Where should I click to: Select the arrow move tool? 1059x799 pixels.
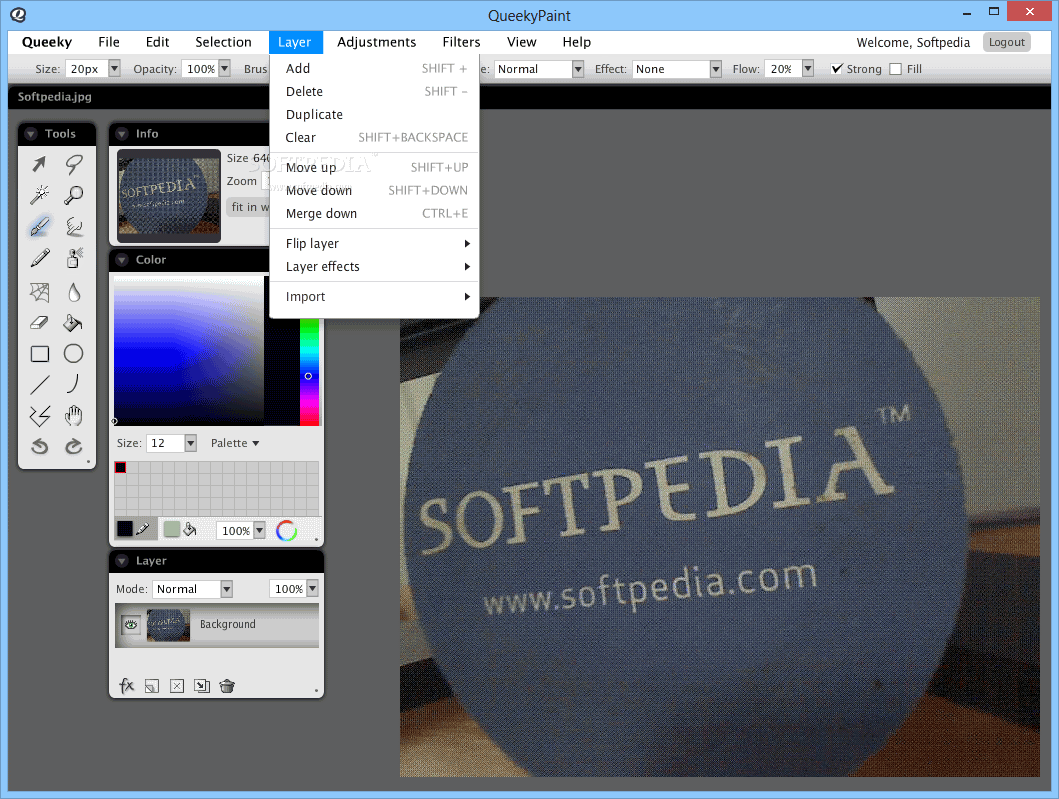pos(39,163)
